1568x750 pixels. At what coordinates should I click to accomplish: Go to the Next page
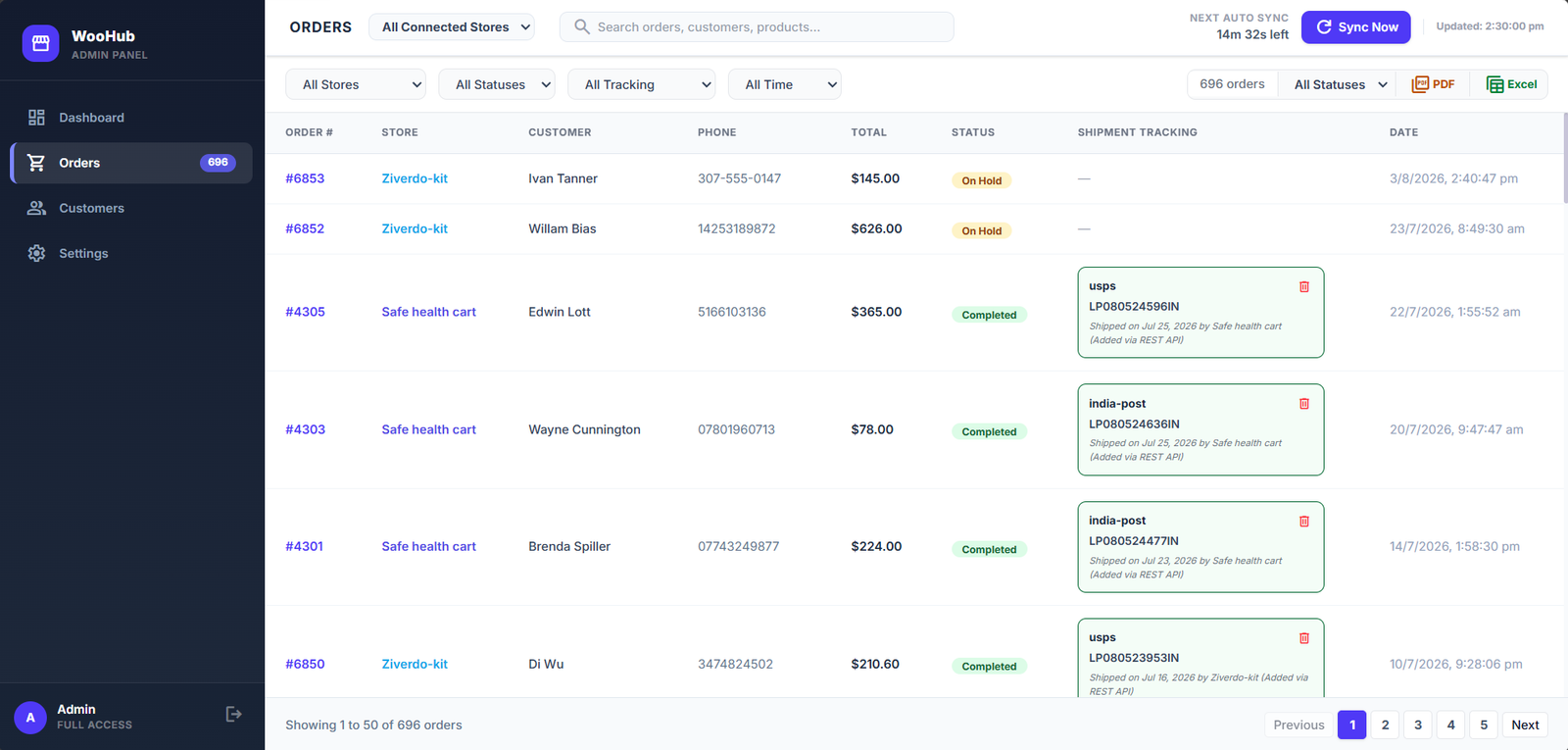pos(1525,725)
